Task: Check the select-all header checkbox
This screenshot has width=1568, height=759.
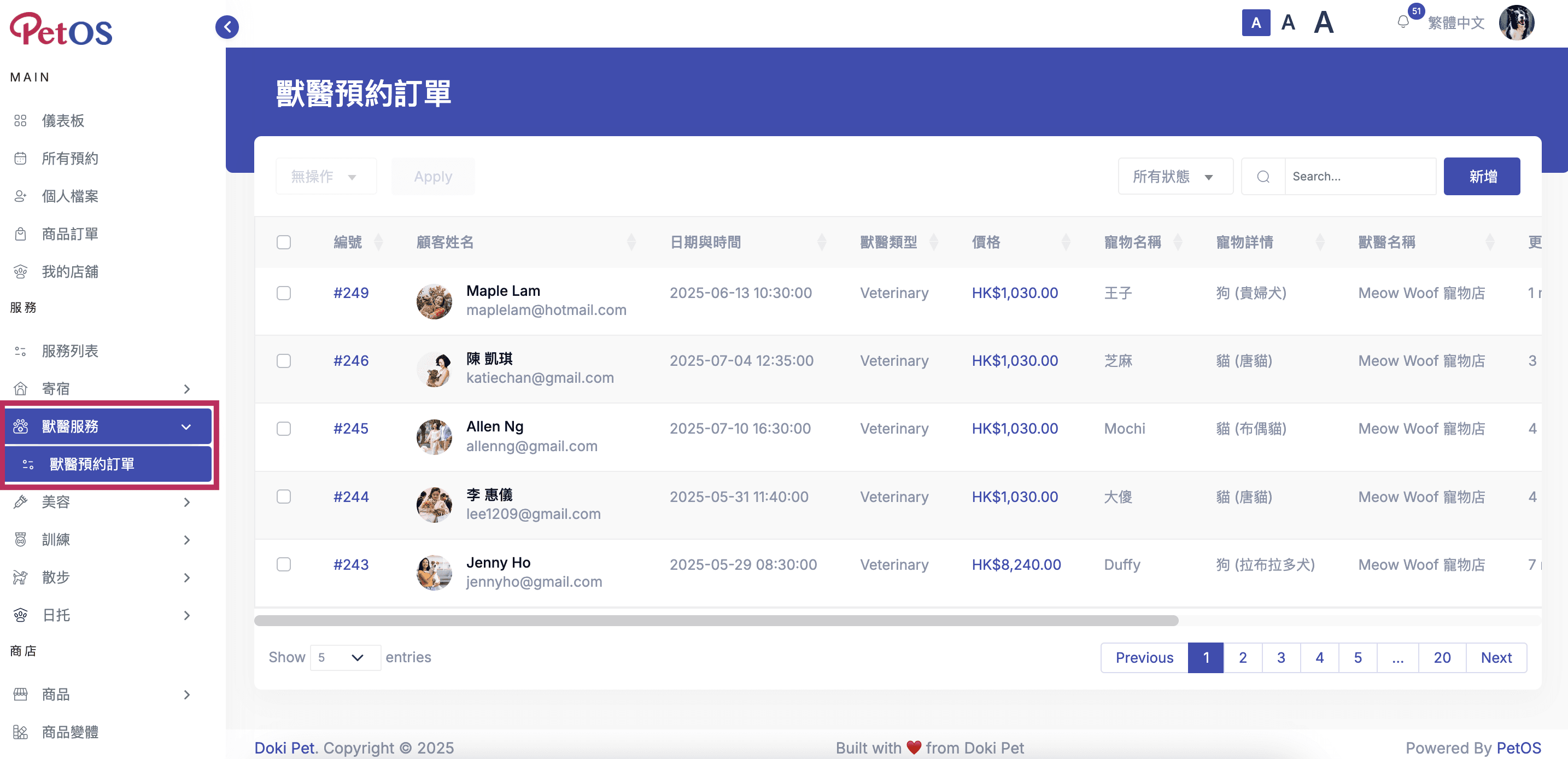Action: point(284,242)
